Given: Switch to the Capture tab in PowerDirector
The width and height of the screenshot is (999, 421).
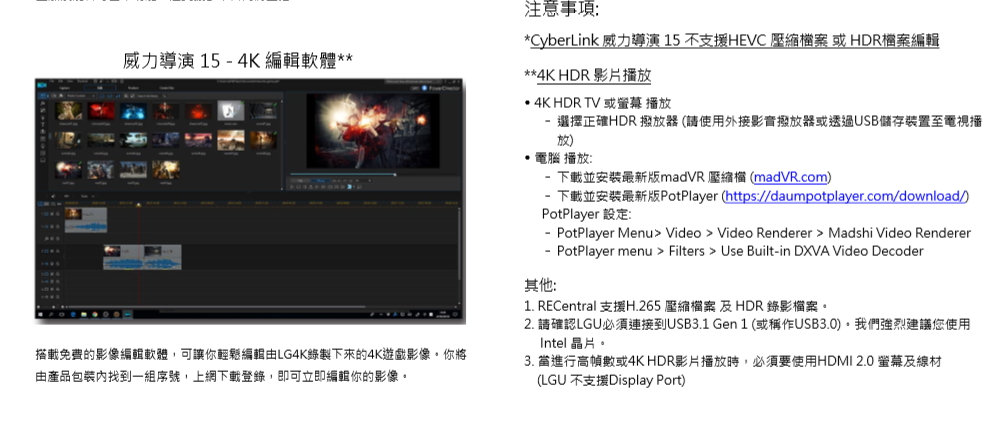Looking at the screenshot, I should click(64, 88).
